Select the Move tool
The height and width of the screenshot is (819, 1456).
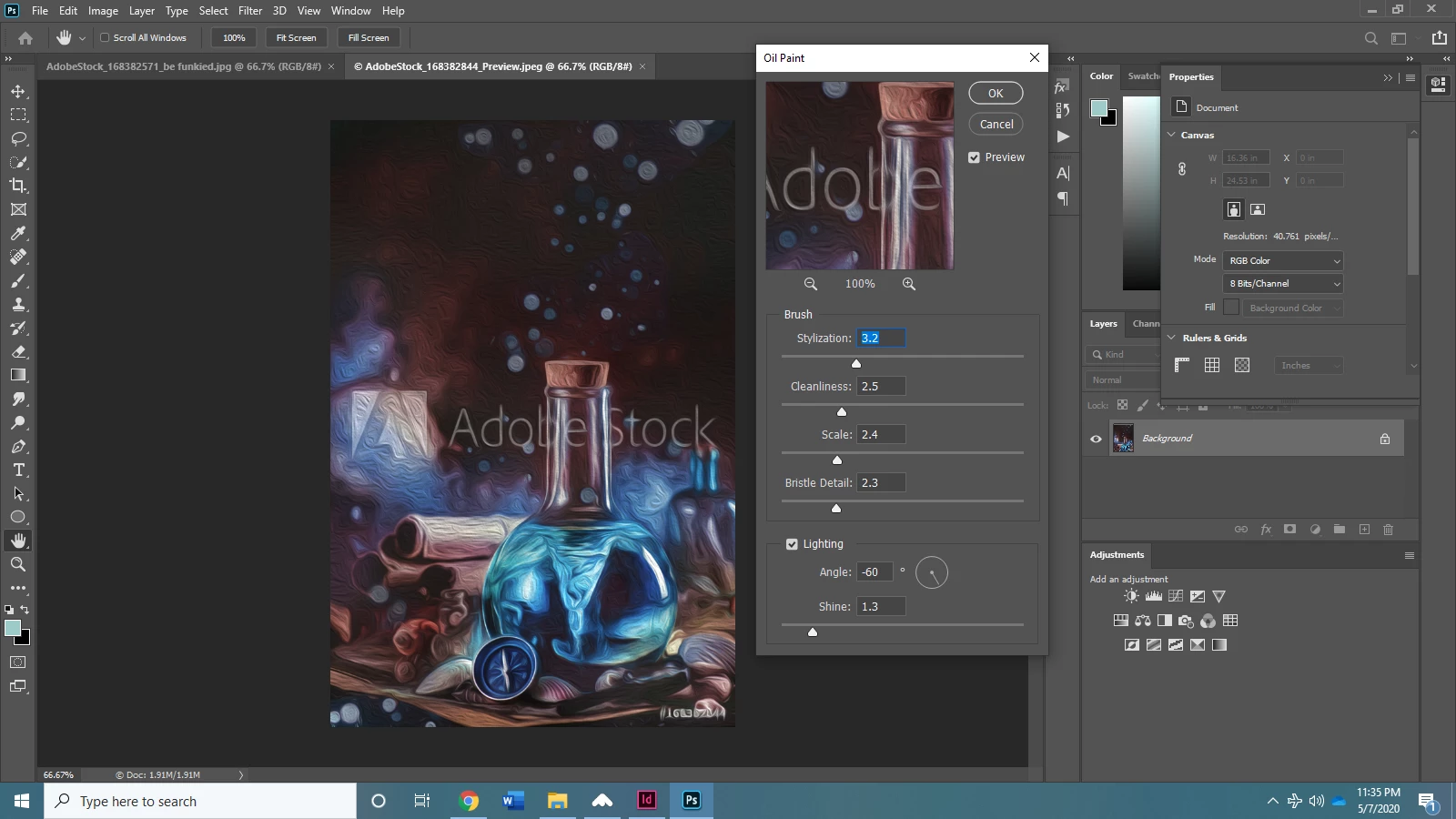click(18, 91)
